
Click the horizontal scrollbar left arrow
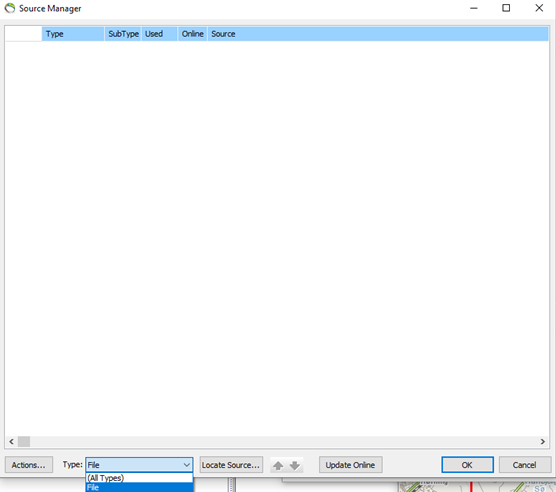[11, 441]
